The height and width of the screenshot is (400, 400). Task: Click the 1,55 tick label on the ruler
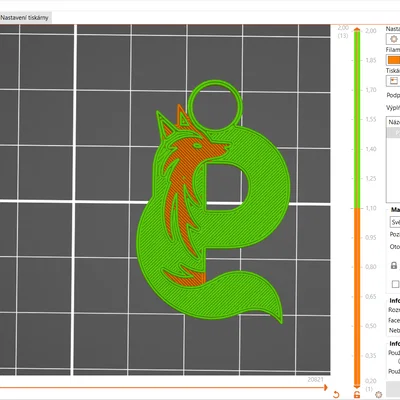coord(371,119)
